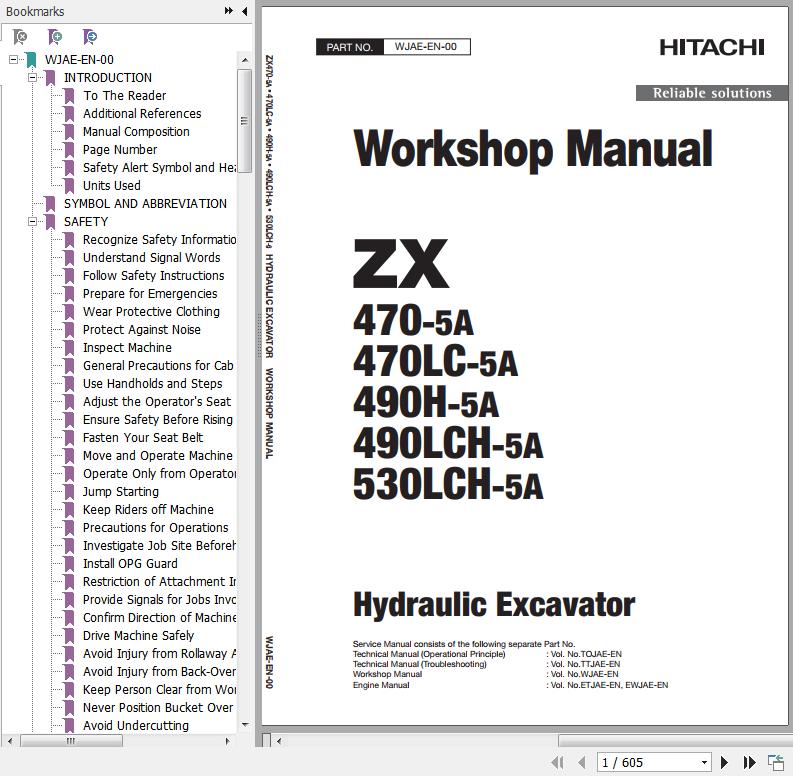This screenshot has height=776, width=793.
Task: Open the Page Number bookmark
Action: coord(120,150)
